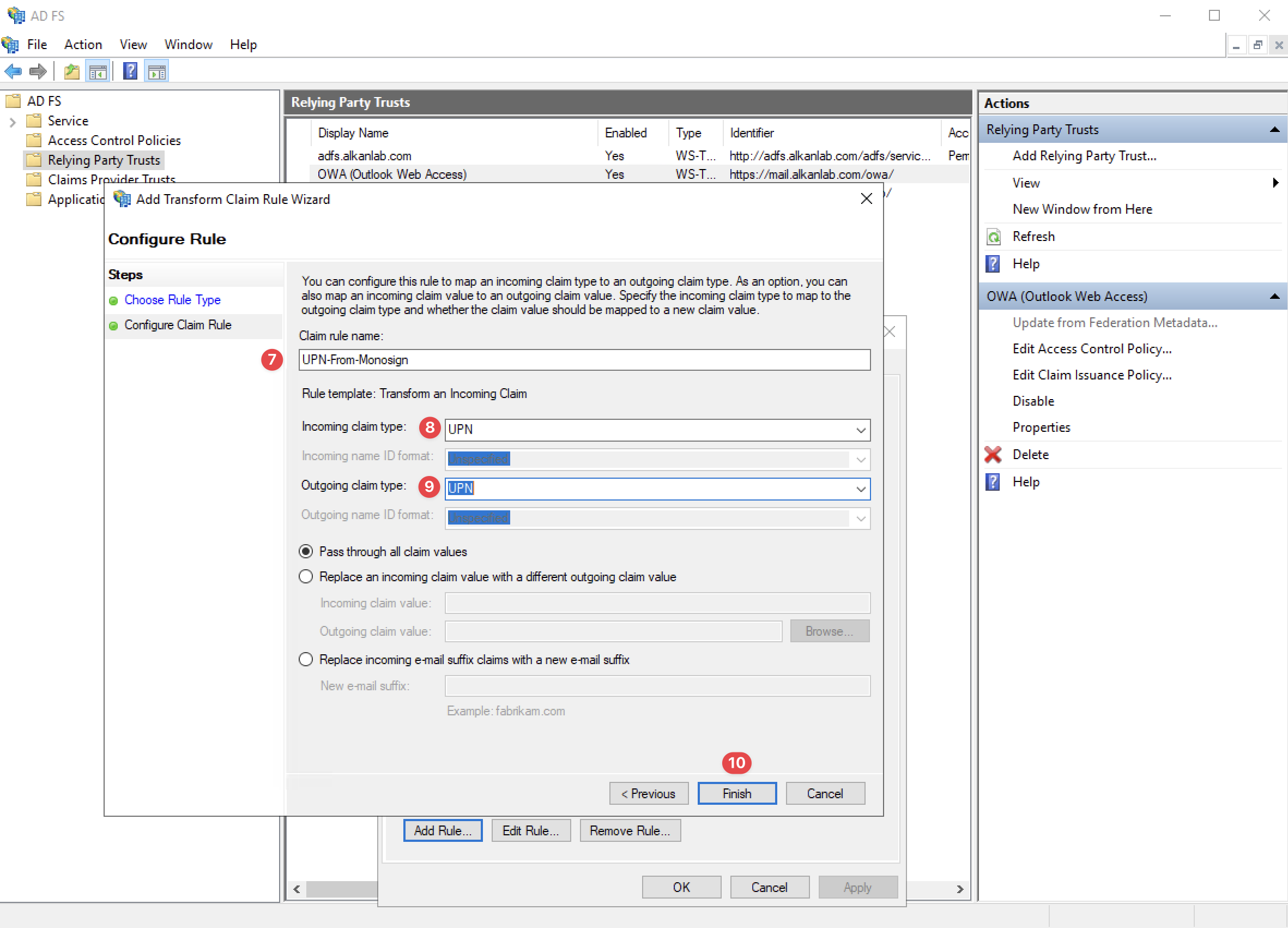
Task: Click the Up one level folder icon
Action: coord(71,70)
